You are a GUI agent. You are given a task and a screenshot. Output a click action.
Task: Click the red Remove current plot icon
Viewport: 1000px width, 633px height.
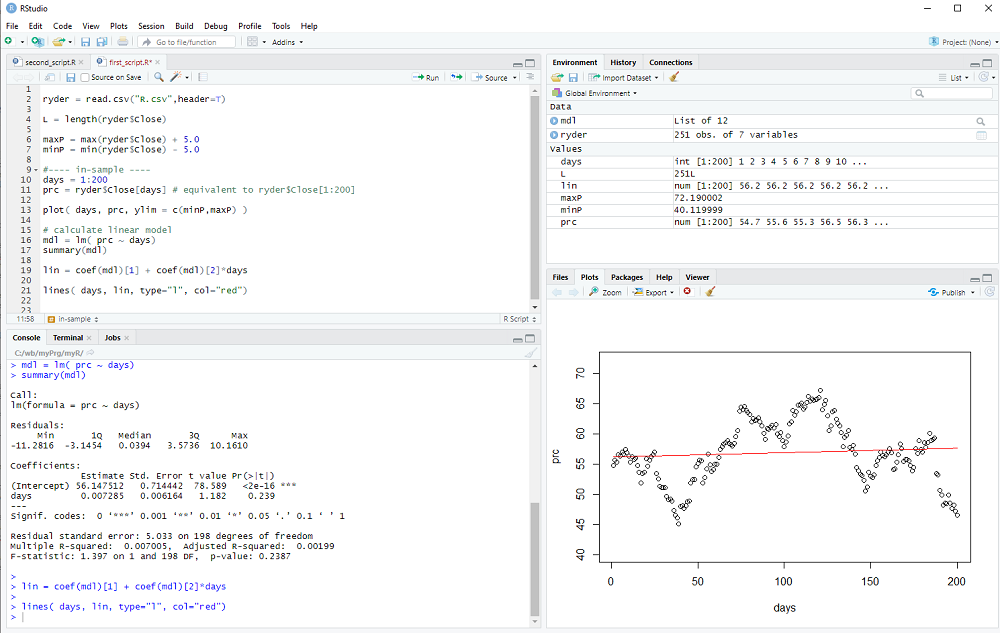click(x=688, y=291)
